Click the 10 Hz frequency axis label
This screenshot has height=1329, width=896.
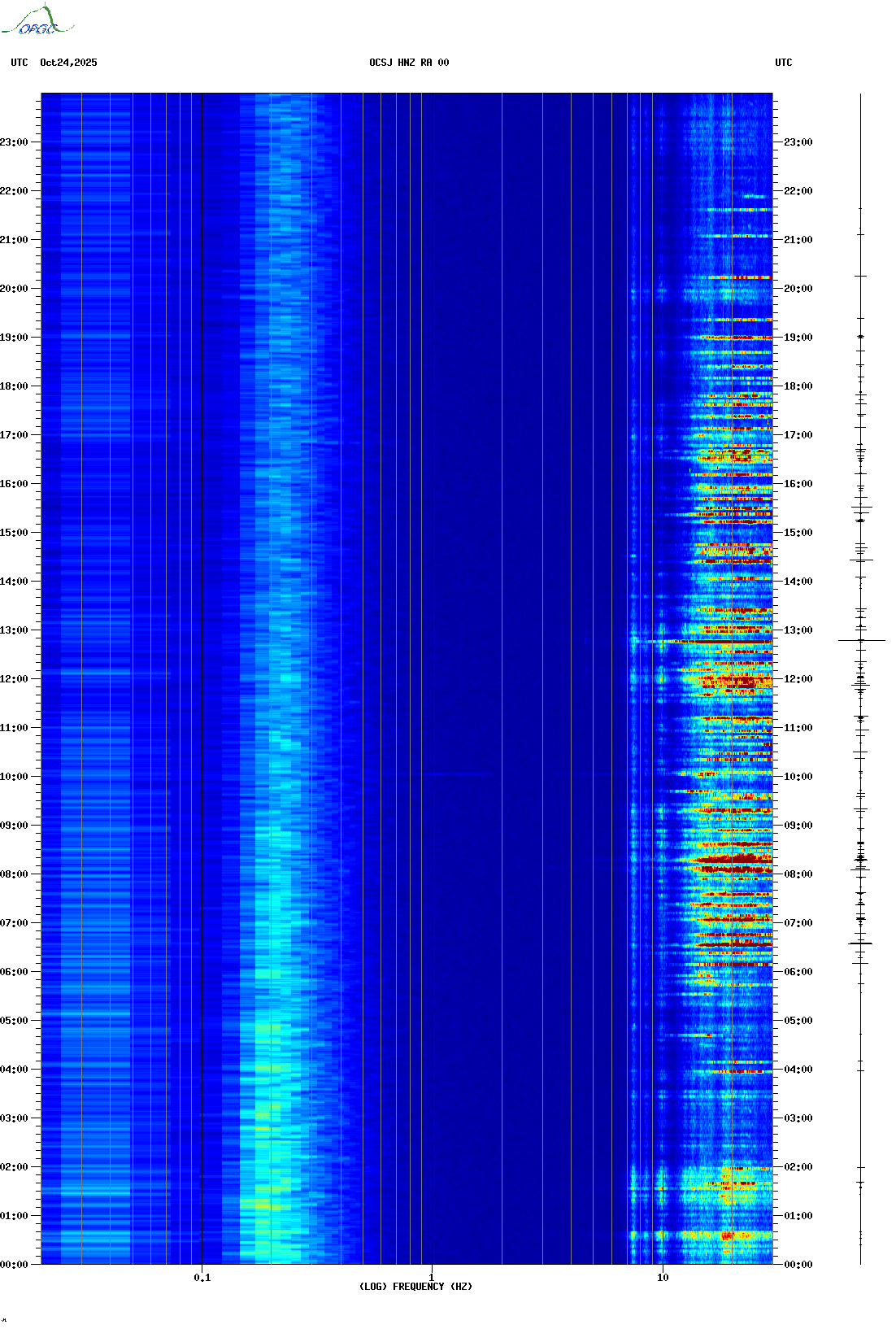[663, 1278]
